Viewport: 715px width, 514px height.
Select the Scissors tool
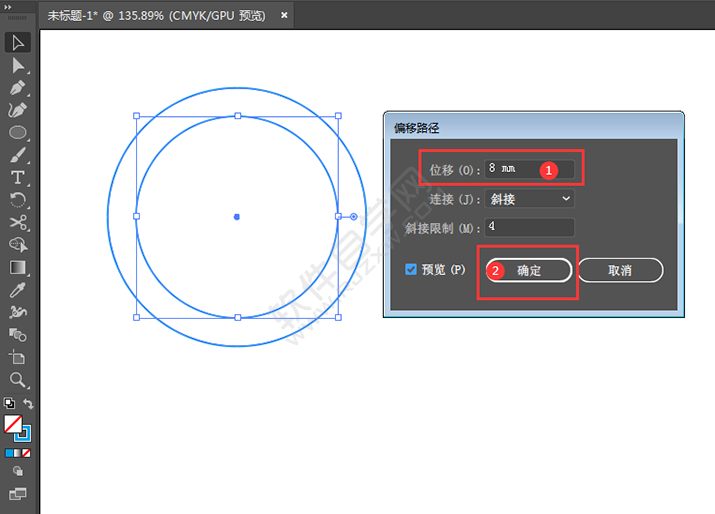click(x=18, y=223)
